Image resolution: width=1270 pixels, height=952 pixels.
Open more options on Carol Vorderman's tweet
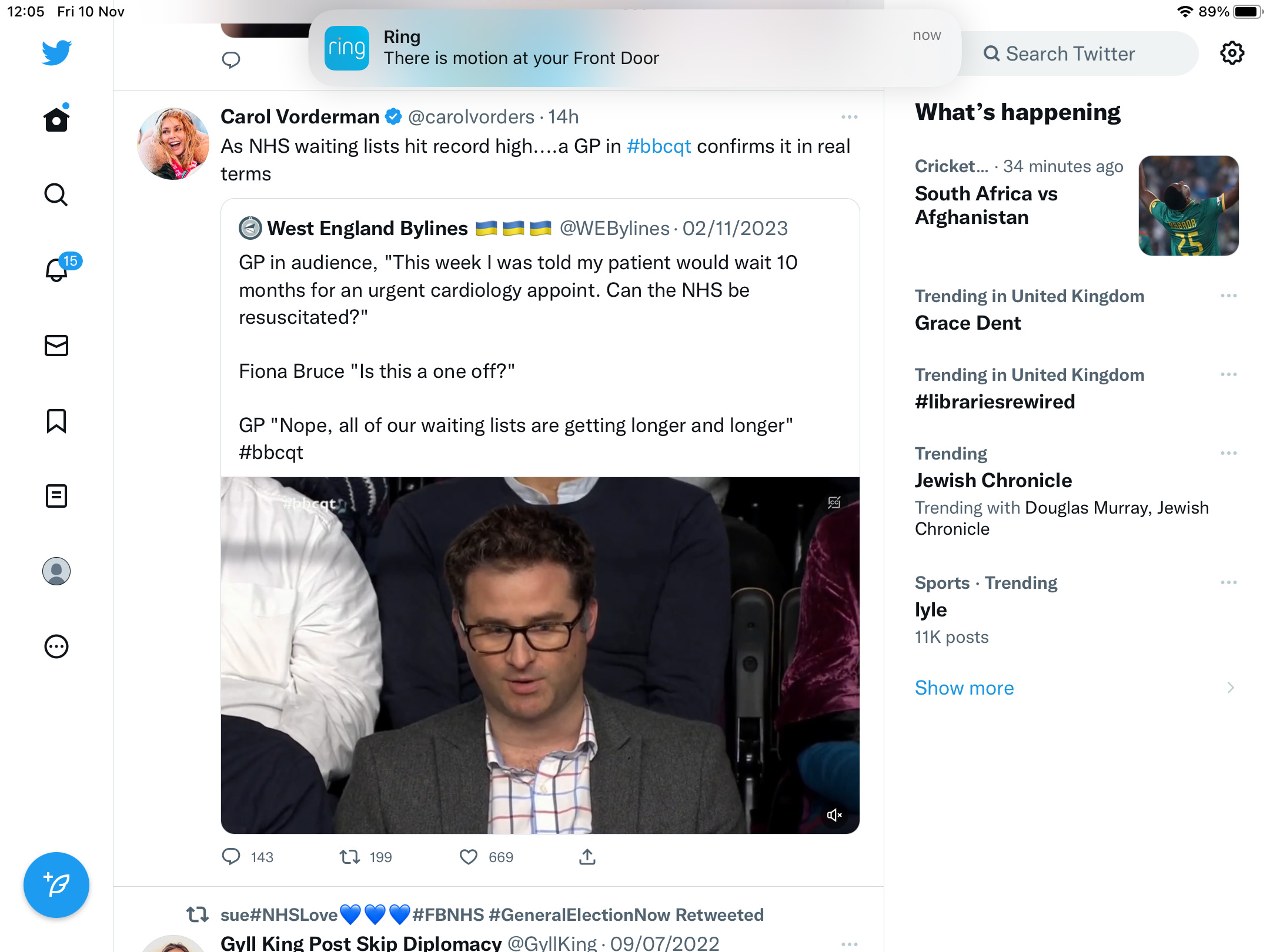[850, 117]
